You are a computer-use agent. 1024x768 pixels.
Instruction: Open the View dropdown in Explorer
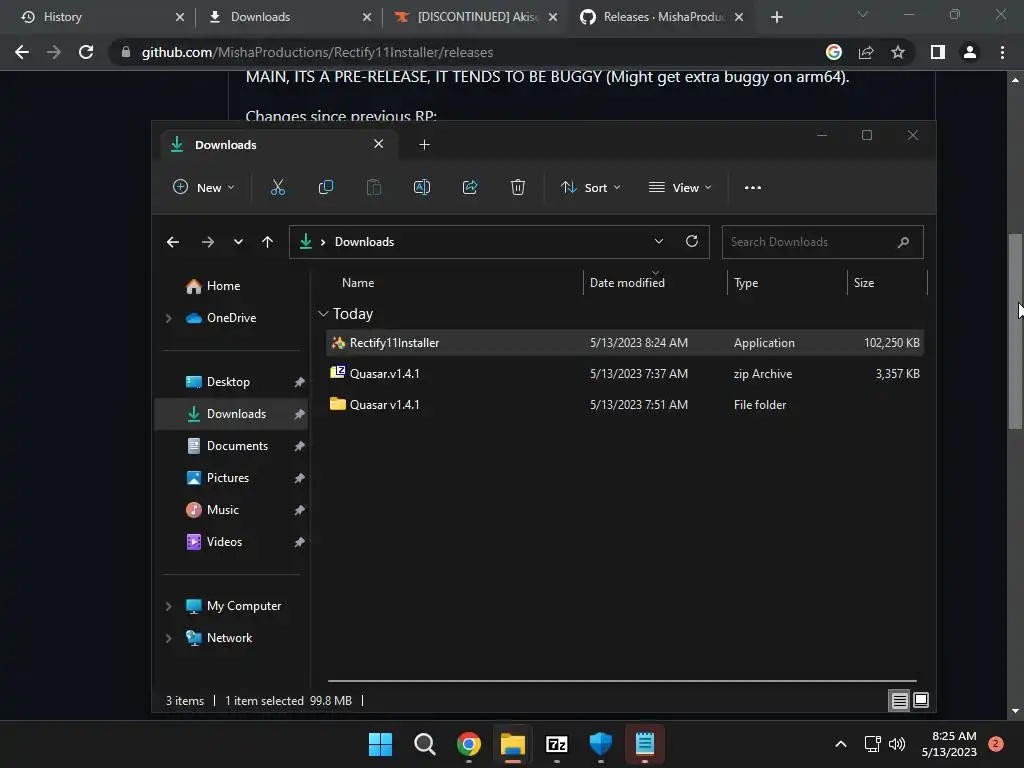coord(680,187)
